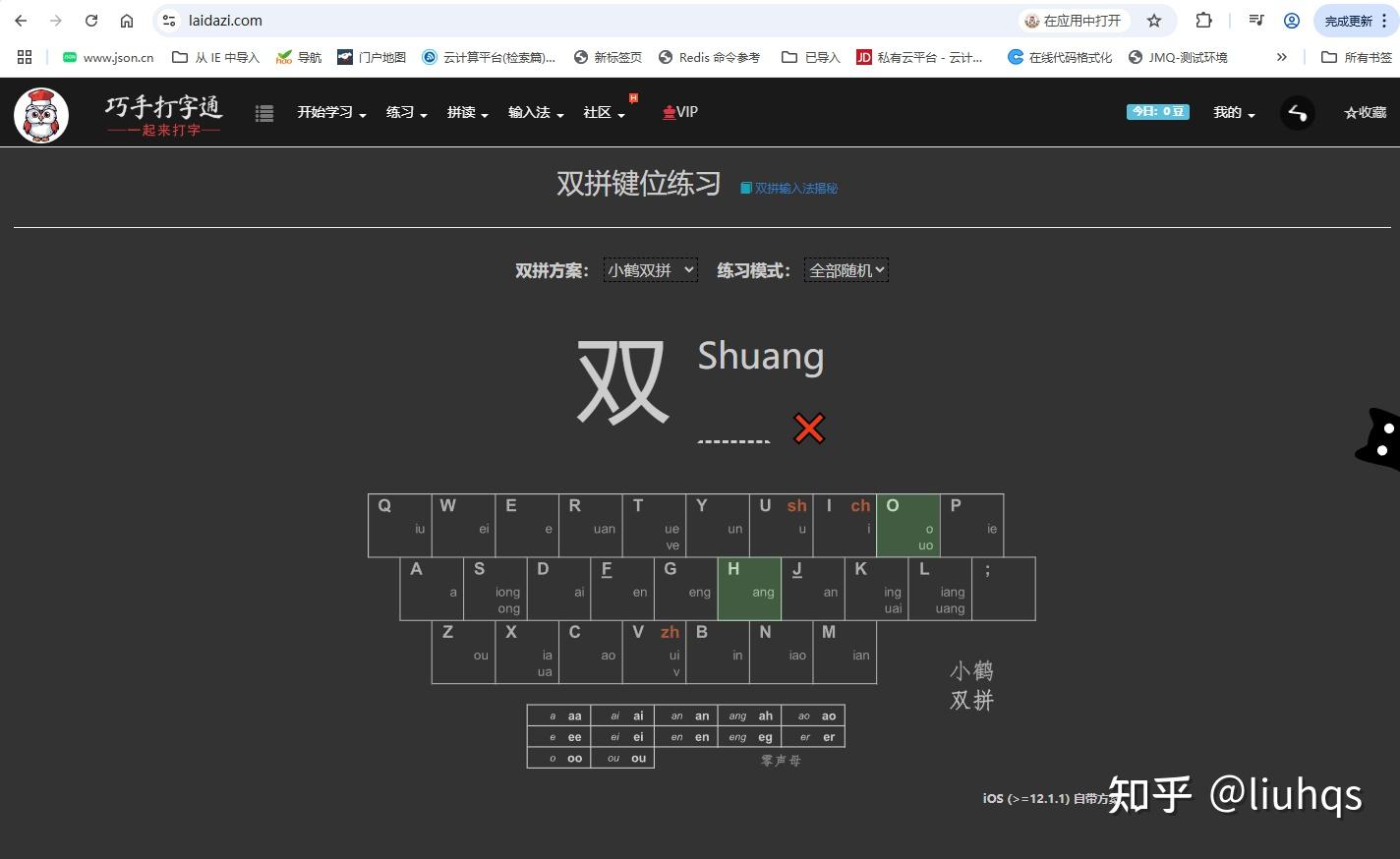1400x859 pixels.
Task: Expand the 练习 navigation menu
Action: point(406,113)
